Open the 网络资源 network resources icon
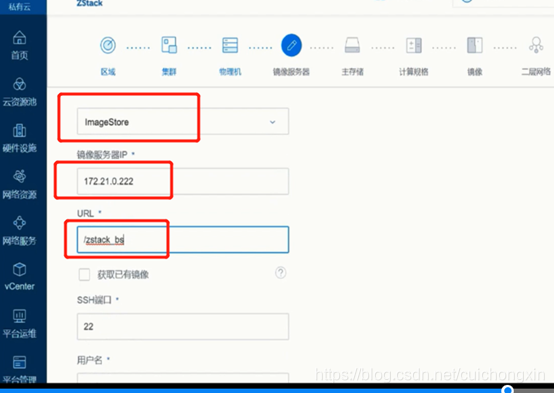554x393 pixels. point(19,176)
